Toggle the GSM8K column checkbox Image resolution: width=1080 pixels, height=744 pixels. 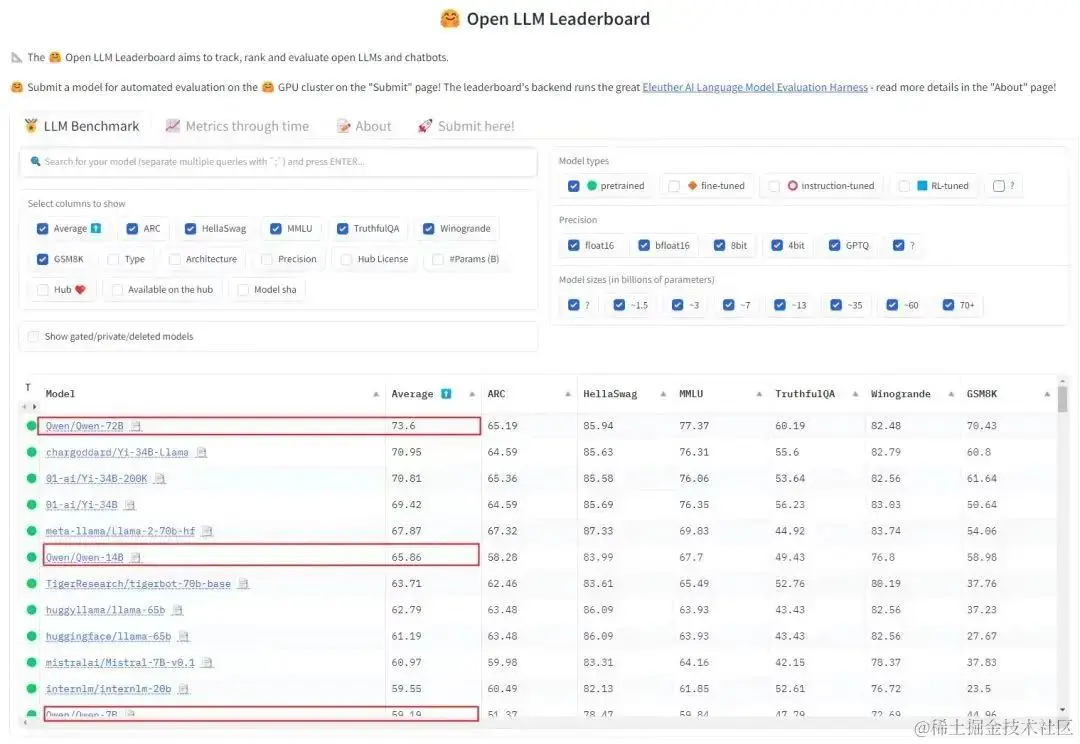tap(43, 259)
